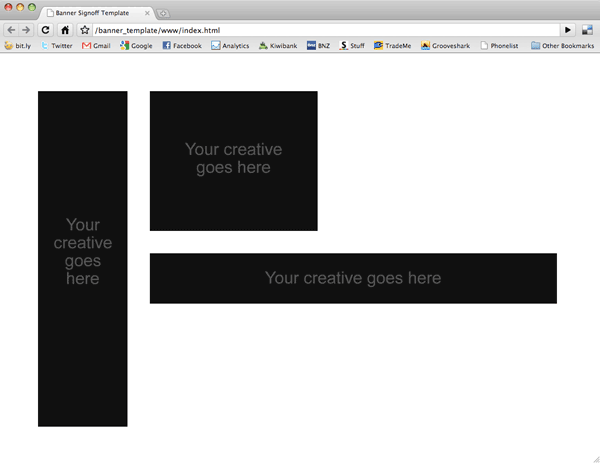The image size is (600, 463).
Task: Open the Google bookmark
Action: [x=136, y=46]
